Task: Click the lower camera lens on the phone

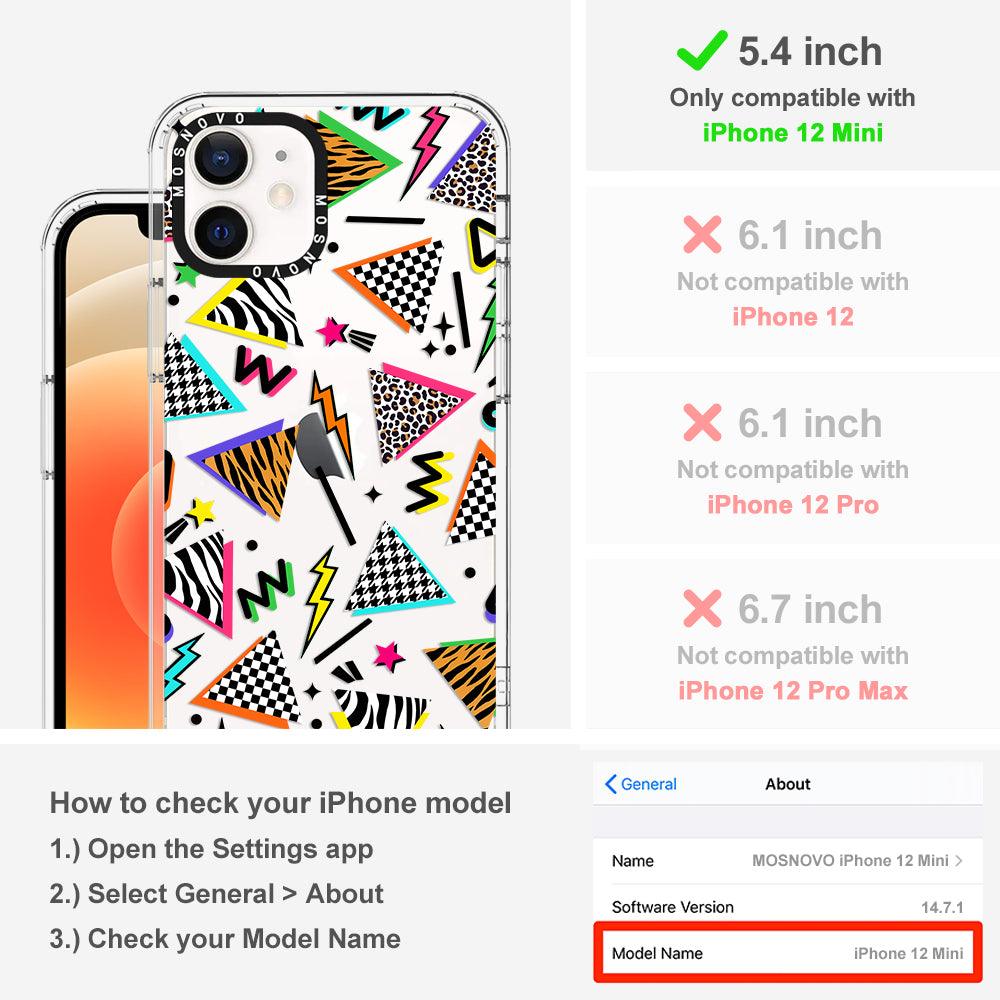Action: pyautogui.click(x=221, y=232)
